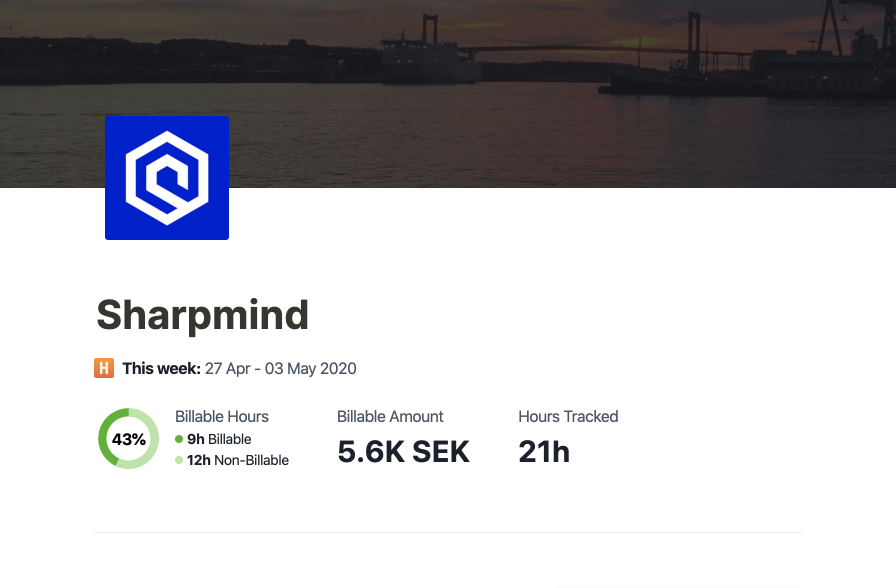Click the date range 27 Apr - 03 May 2020
The image size is (896, 588).
281,369
